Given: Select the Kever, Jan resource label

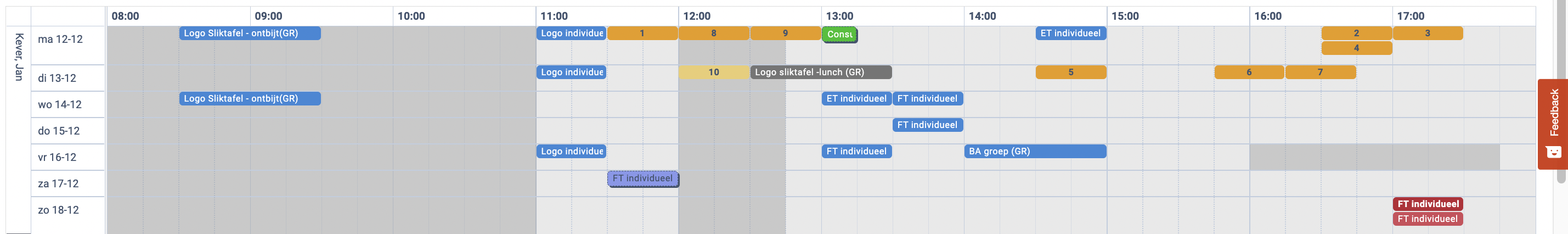Looking at the screenshot, I should click(x=19, y=57).
